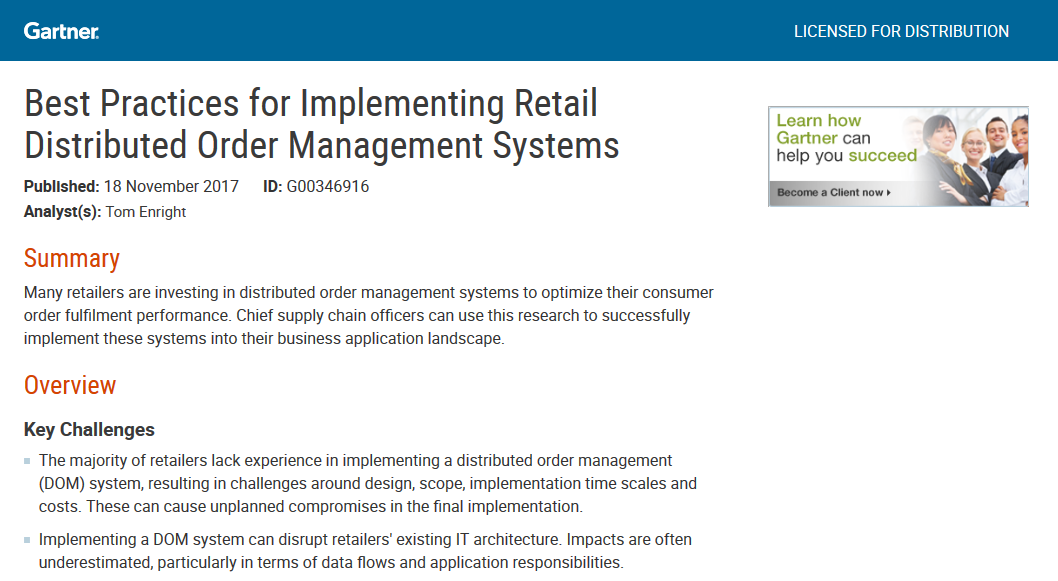Click the 'Overview' section heading

tap(70, 385)
